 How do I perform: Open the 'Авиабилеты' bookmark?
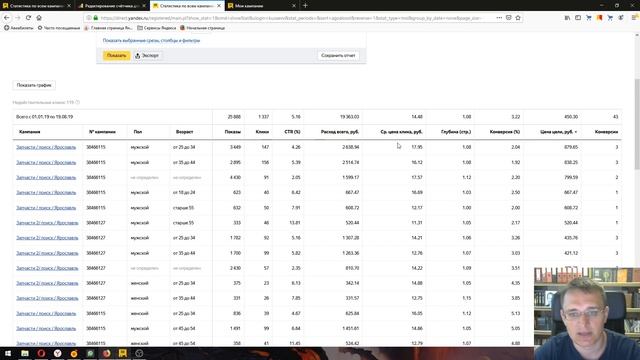[x=19, y=28]
